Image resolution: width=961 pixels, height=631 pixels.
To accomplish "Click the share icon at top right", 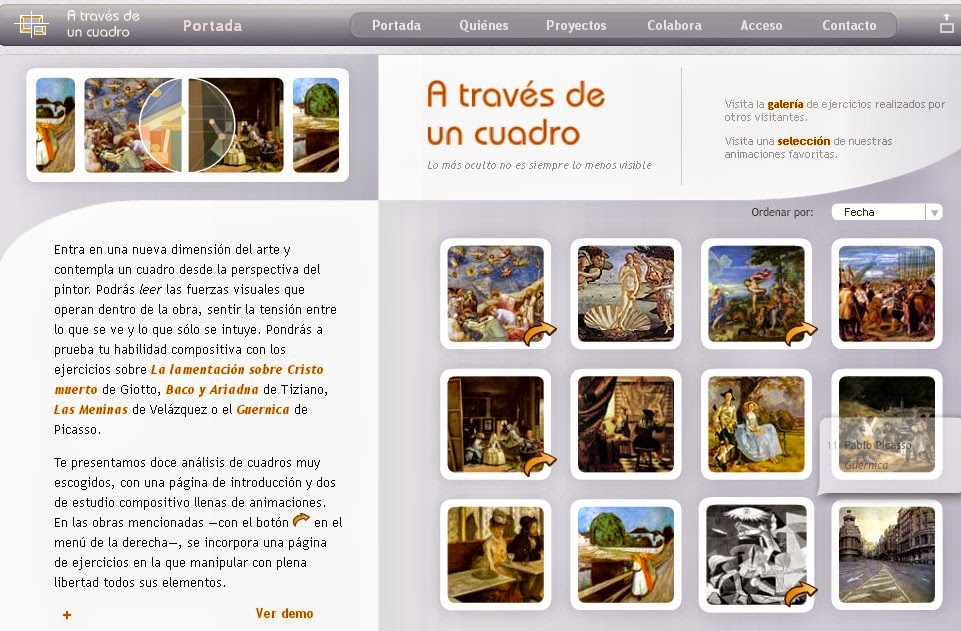I will point(947,23).
